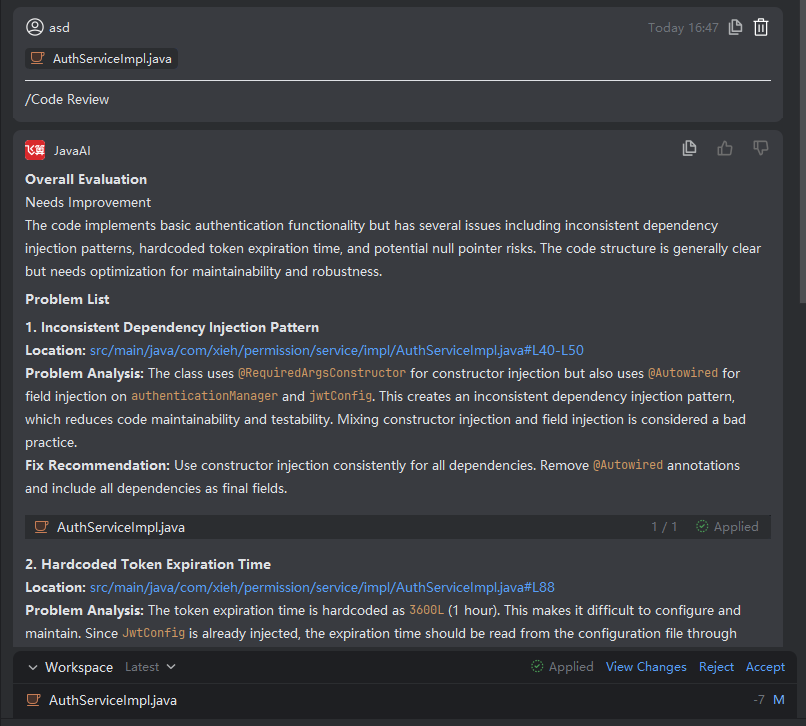The width and height of the screenshot is (806, 726).
Task: Open the AuthServiceImpl.java attachment chip
Action: pos(102,59)
